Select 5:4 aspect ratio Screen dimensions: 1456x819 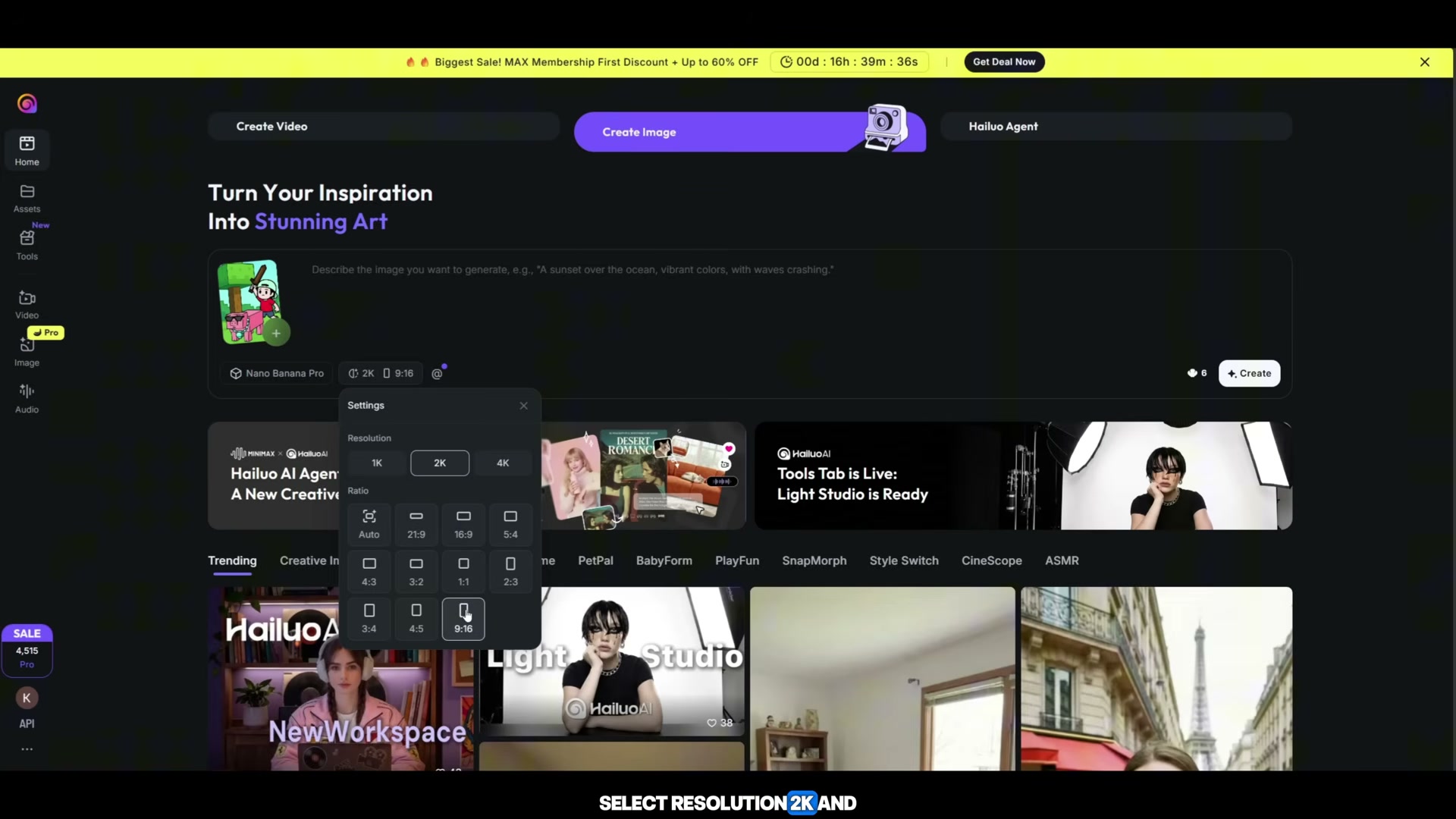tap(511, 524)
